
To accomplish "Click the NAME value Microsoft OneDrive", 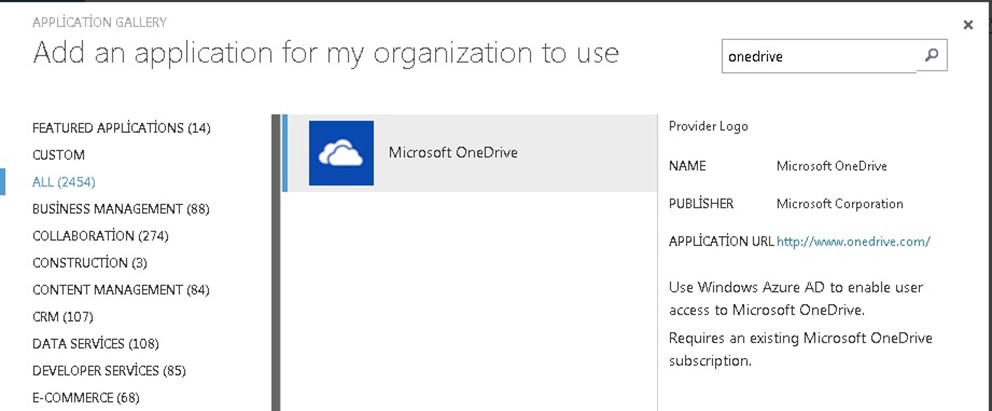I will point(831,166).
